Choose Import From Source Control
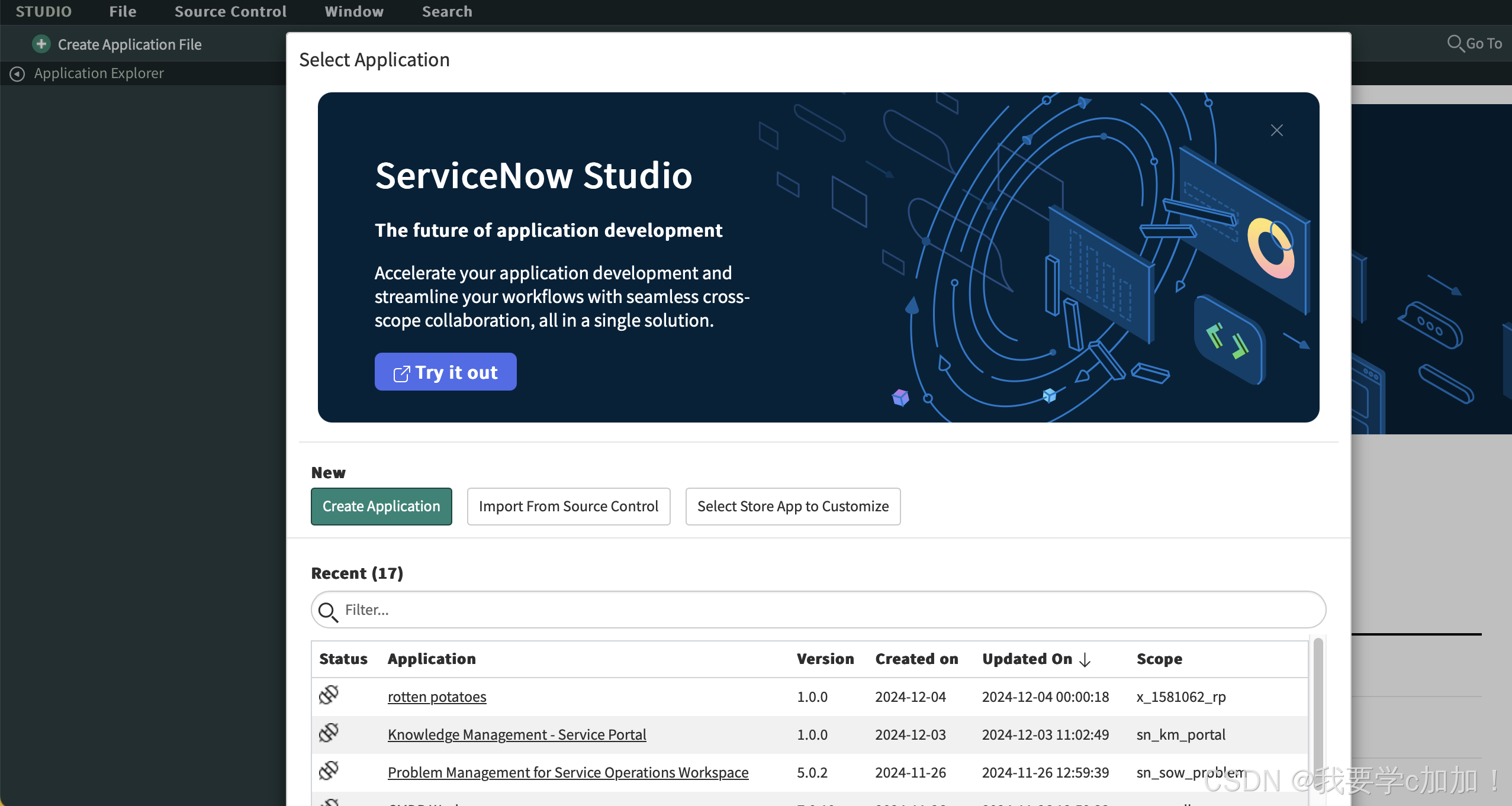This screenshot has height=806, width=1512. [x=568, y=506]
